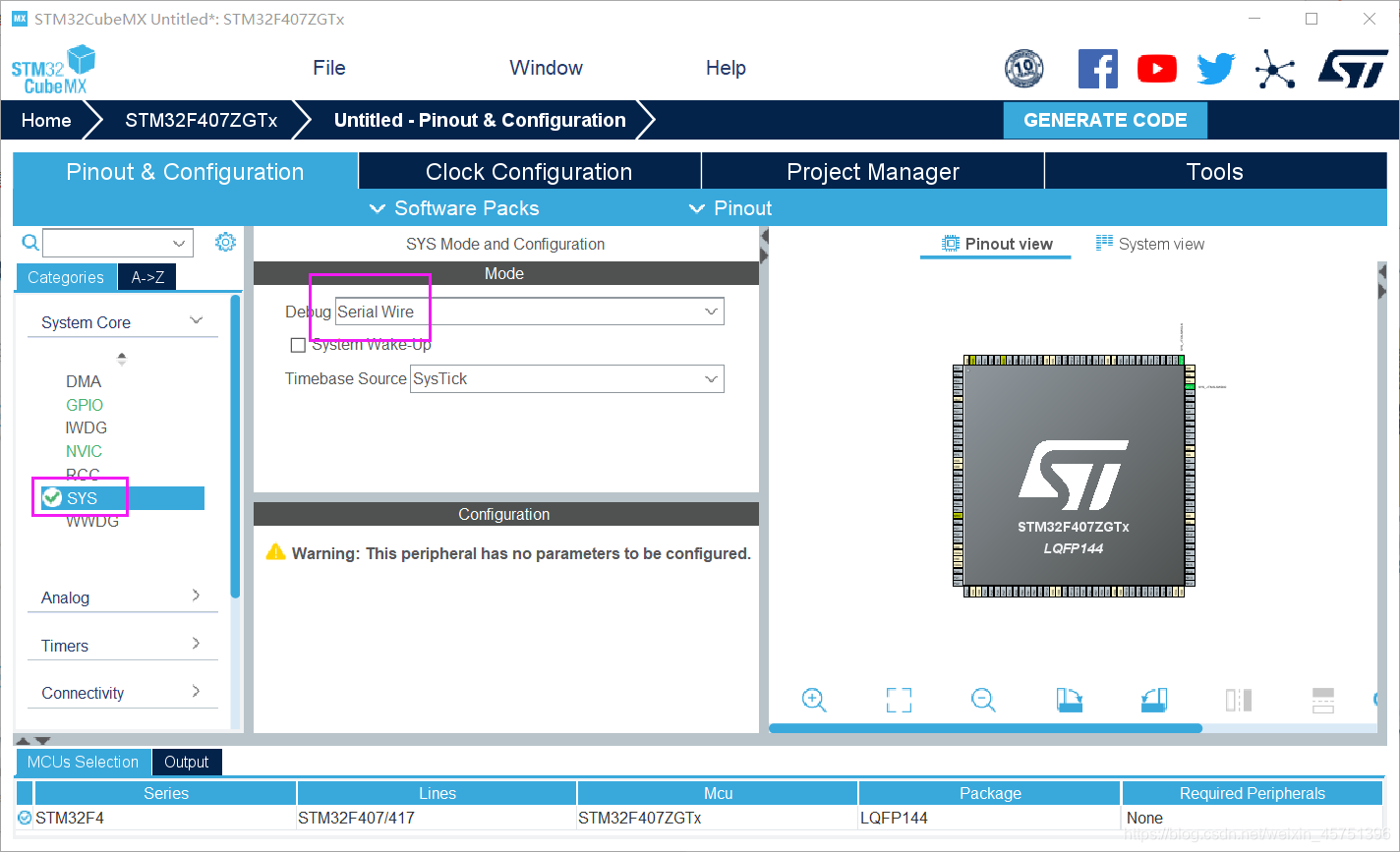Select NVIC in System Core list
This screenshot has width=1400, height=852.
[84, 451]
